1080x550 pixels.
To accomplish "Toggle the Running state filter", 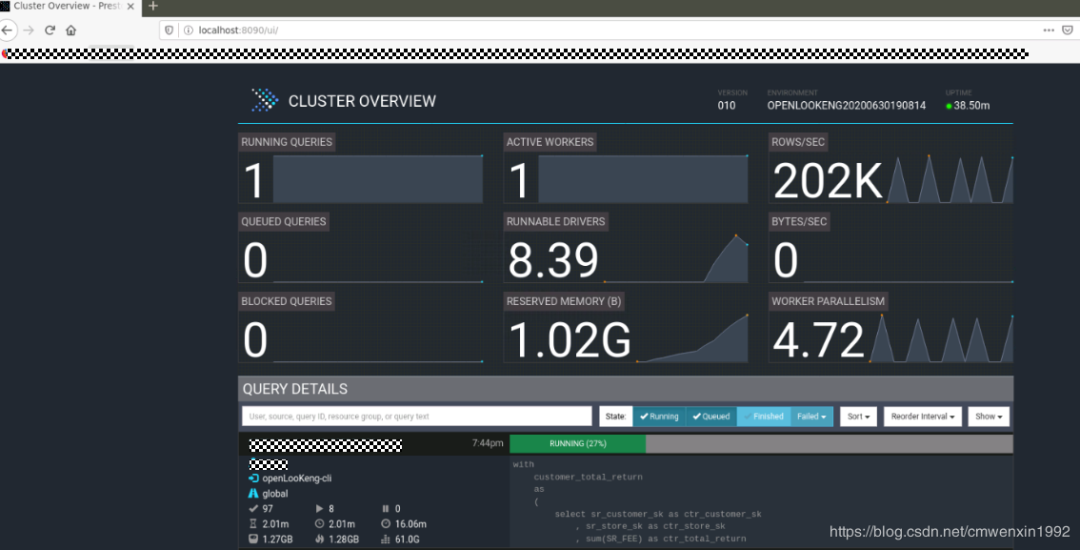I will click(659, 416).
